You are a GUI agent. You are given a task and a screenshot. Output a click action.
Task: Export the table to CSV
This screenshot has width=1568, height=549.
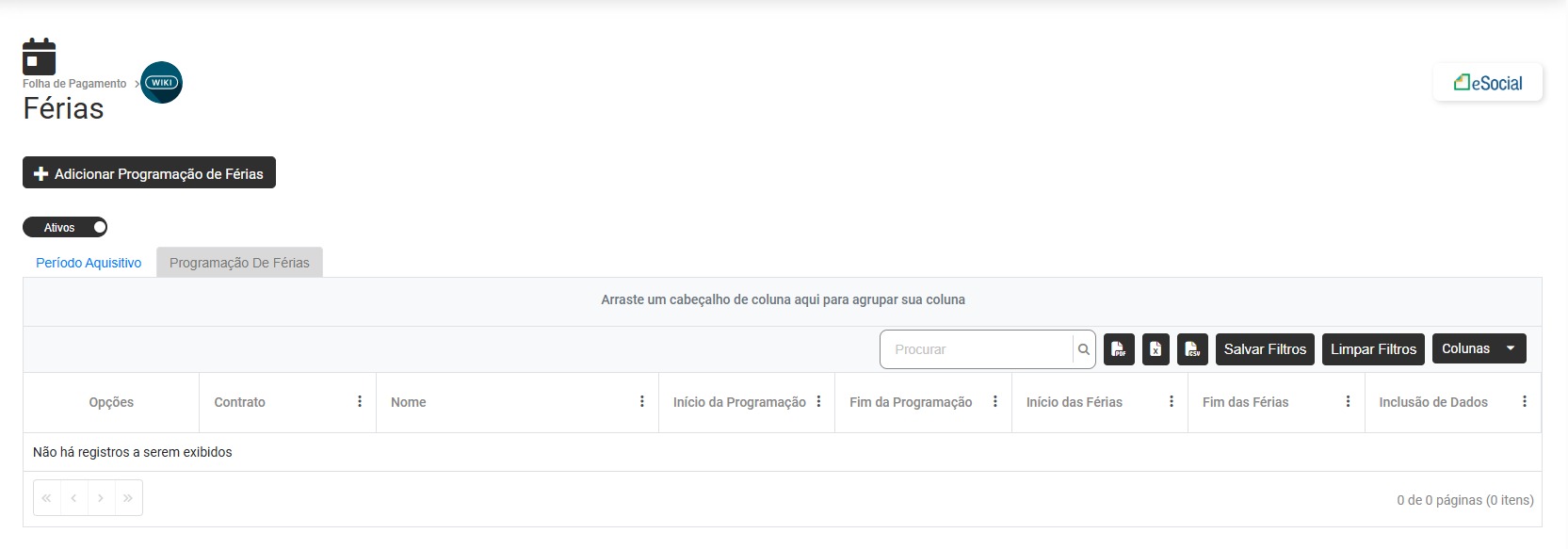pos(1192,349)
